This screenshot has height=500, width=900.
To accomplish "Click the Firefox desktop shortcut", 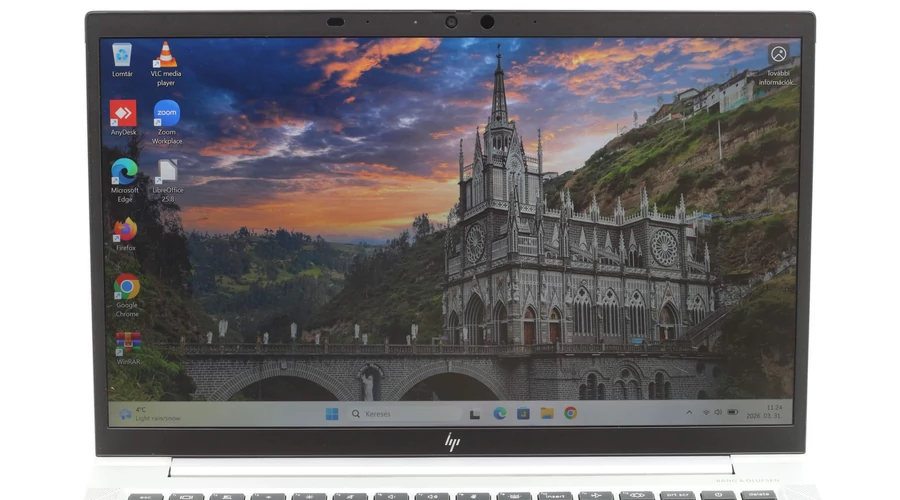I will (x=125, y=230).
